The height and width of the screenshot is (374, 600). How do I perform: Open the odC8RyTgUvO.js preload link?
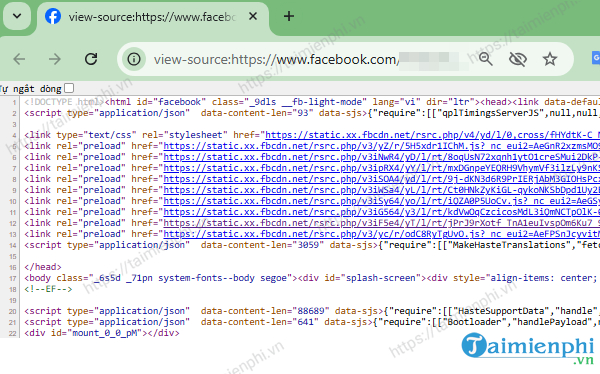pos(382,234)
